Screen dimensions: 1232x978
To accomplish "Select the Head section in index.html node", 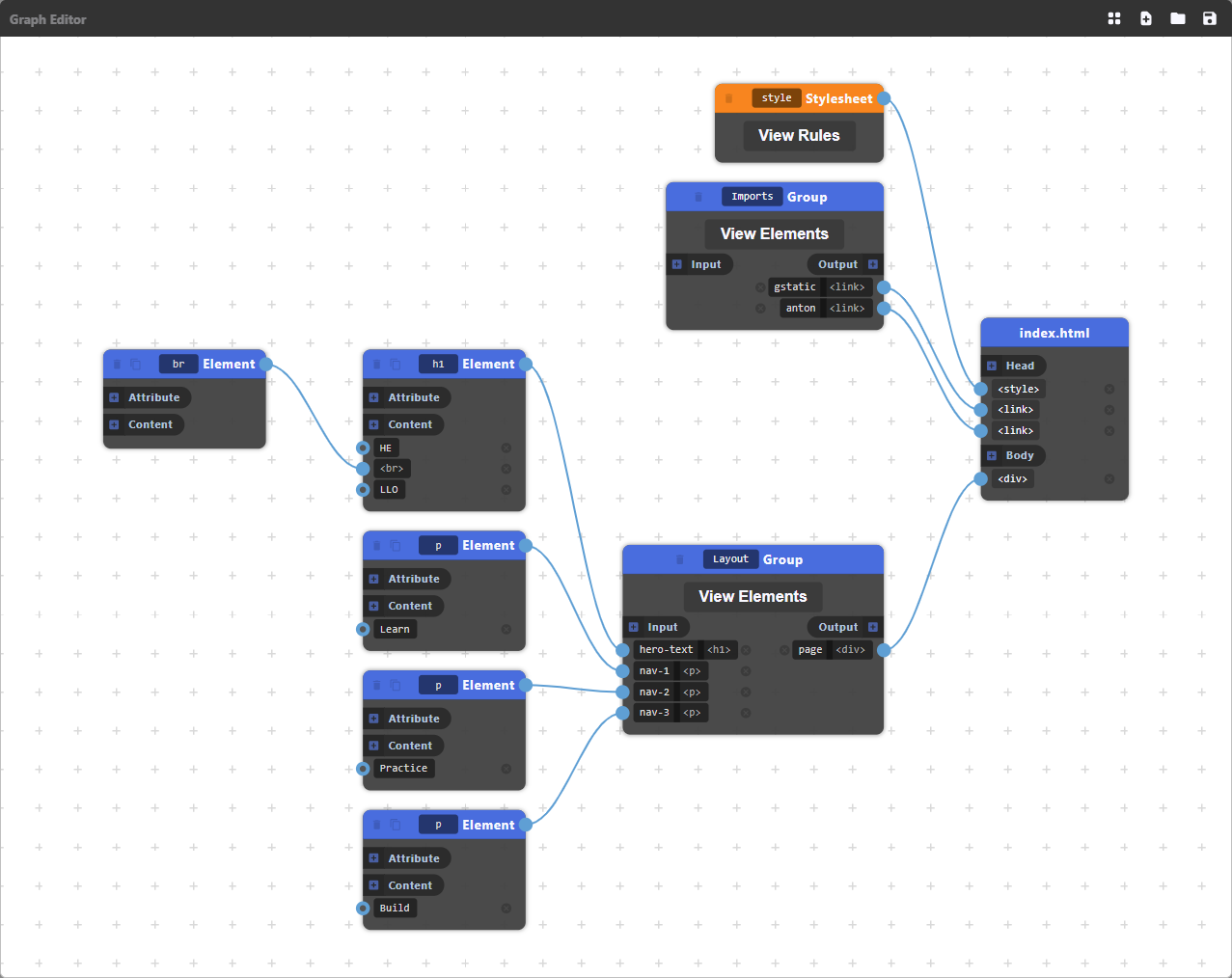I will (1014, 366).
